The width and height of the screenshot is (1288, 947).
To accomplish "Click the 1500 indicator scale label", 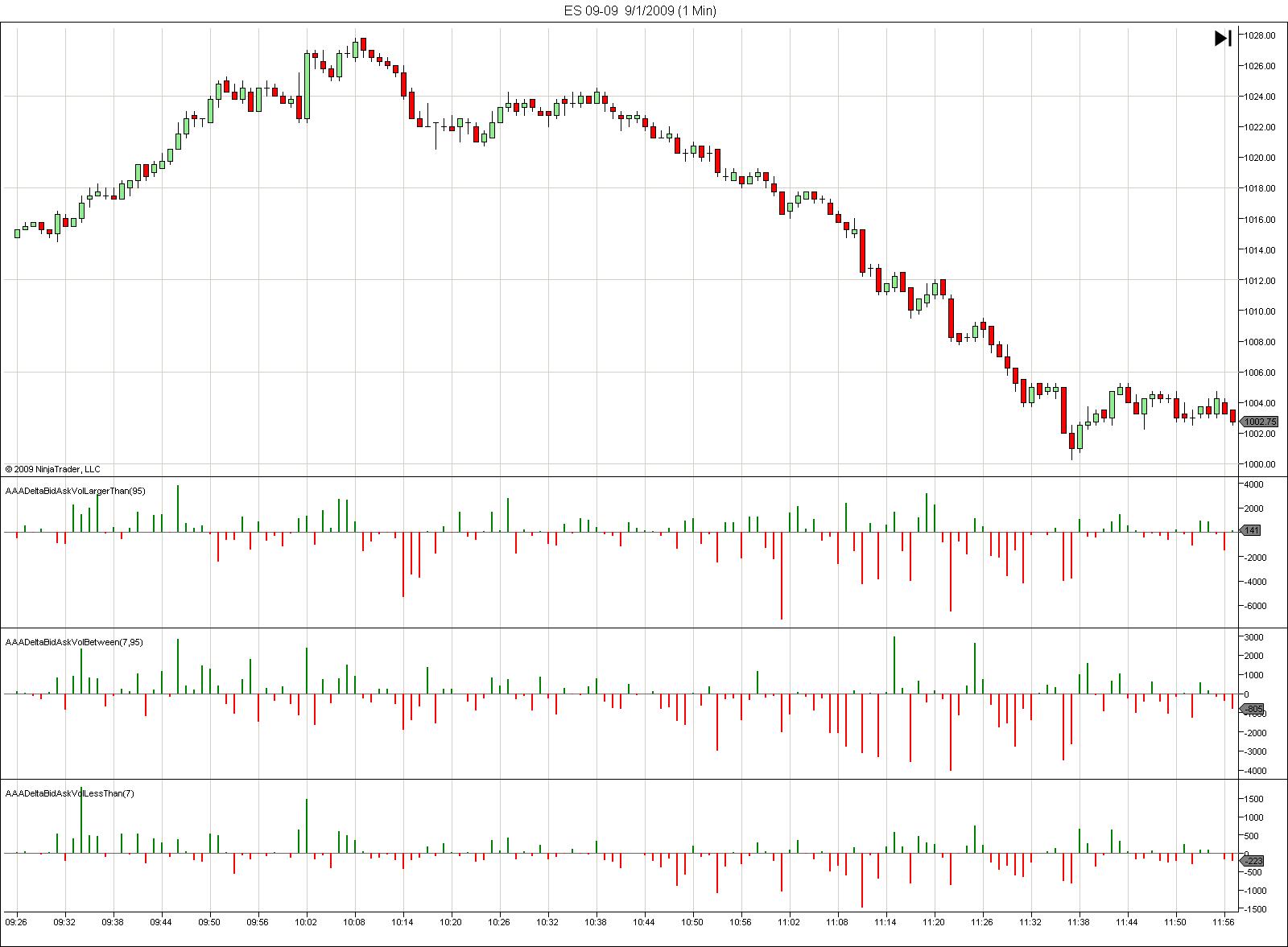I will [x=1254, y=799].
